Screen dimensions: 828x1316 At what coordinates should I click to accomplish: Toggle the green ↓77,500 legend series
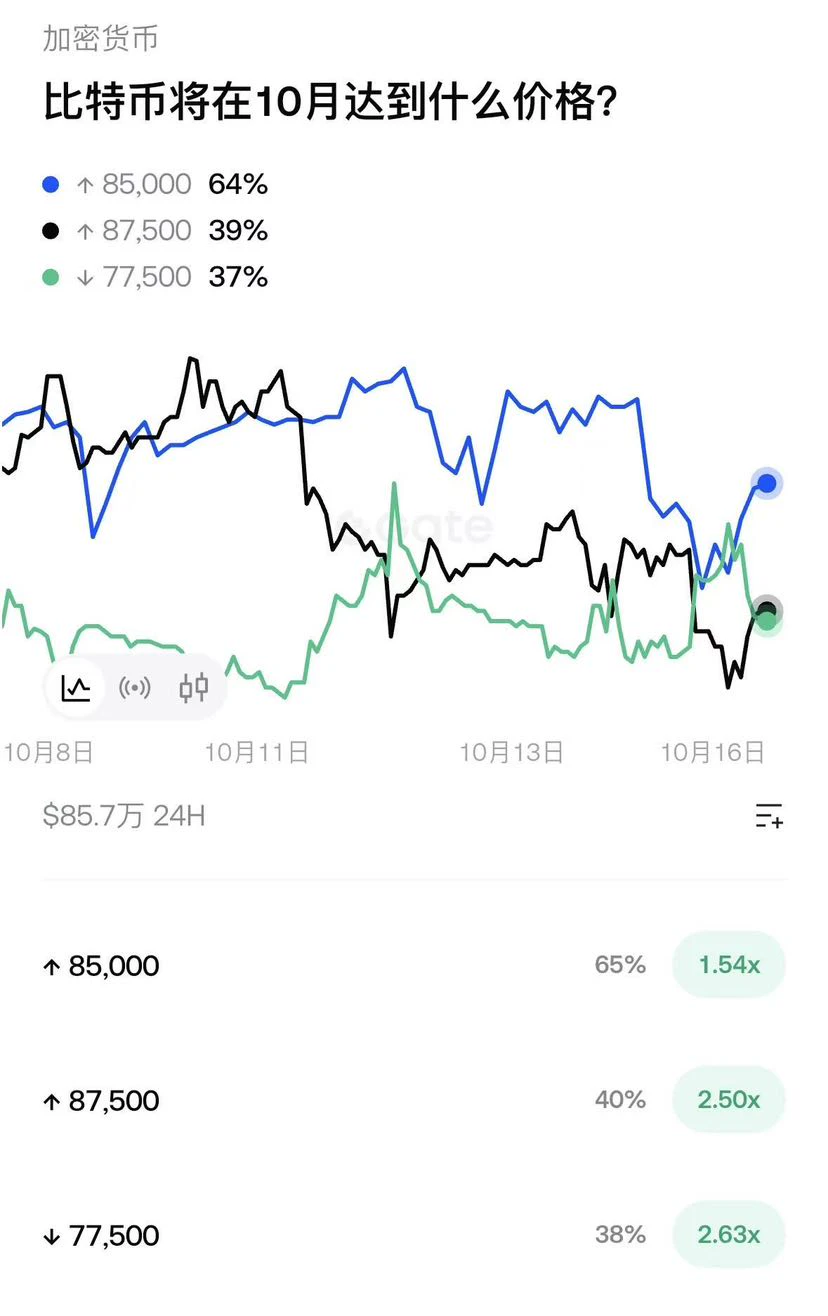pyautogui.click(x=155, y=276)
